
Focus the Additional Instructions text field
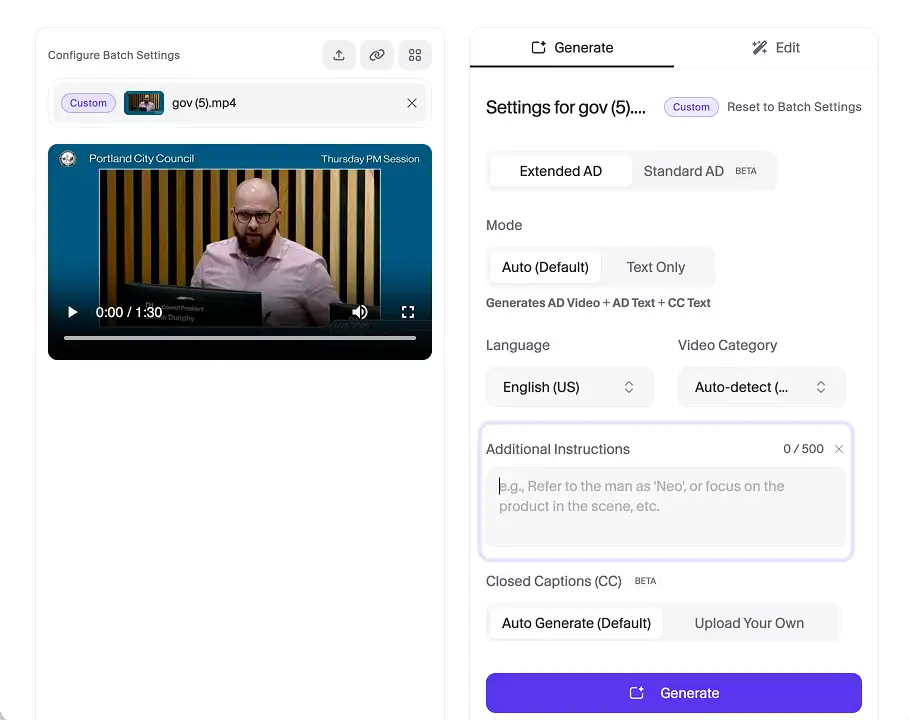[666, 506]
